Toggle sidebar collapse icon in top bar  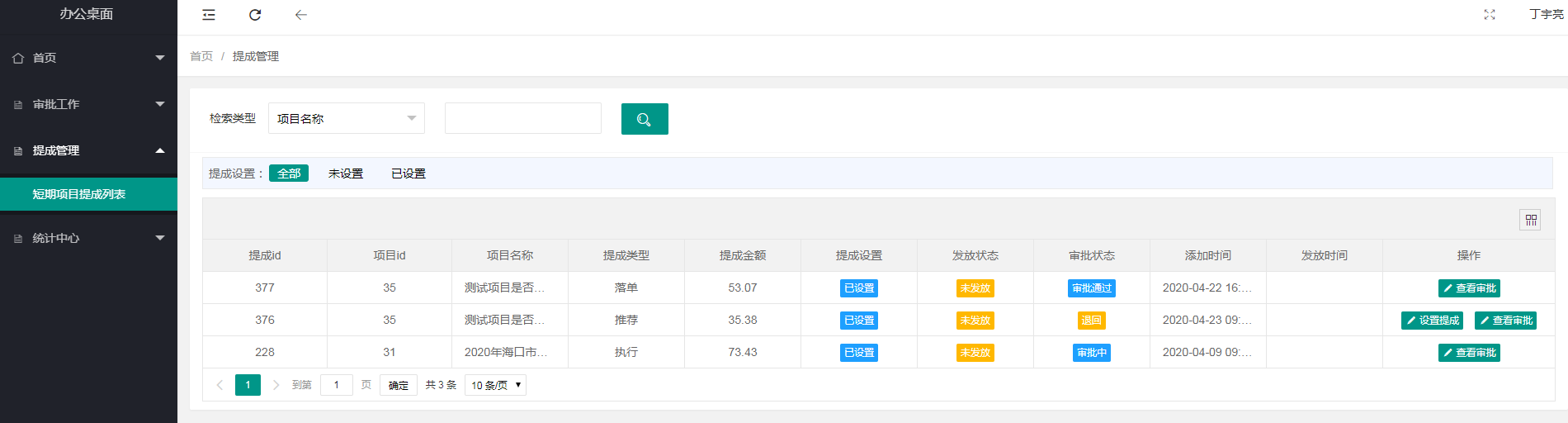[209, 15]
